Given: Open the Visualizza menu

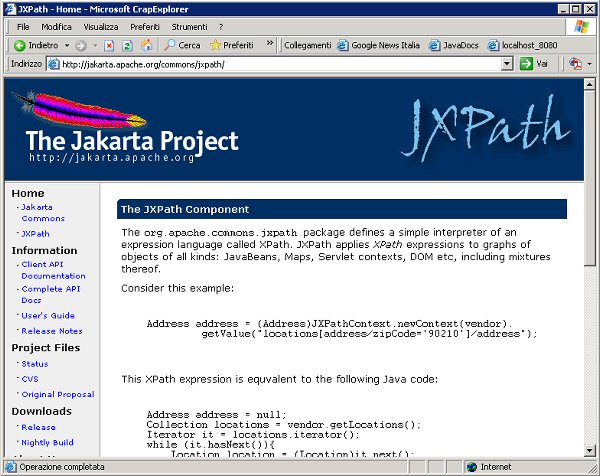Looking at the screenshot, I should (101, 27).
